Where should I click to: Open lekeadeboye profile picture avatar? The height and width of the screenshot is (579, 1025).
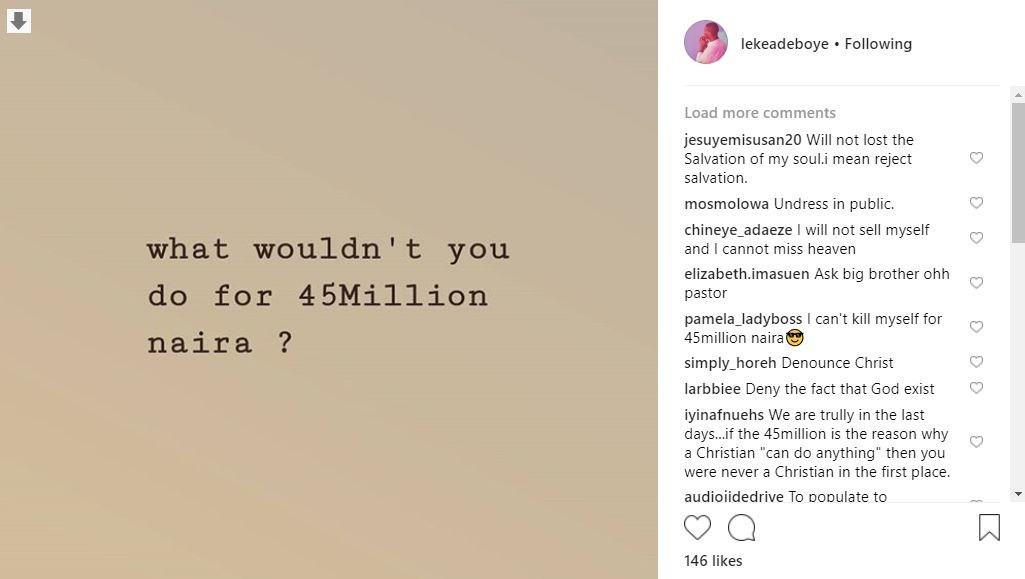coord(705,42)
